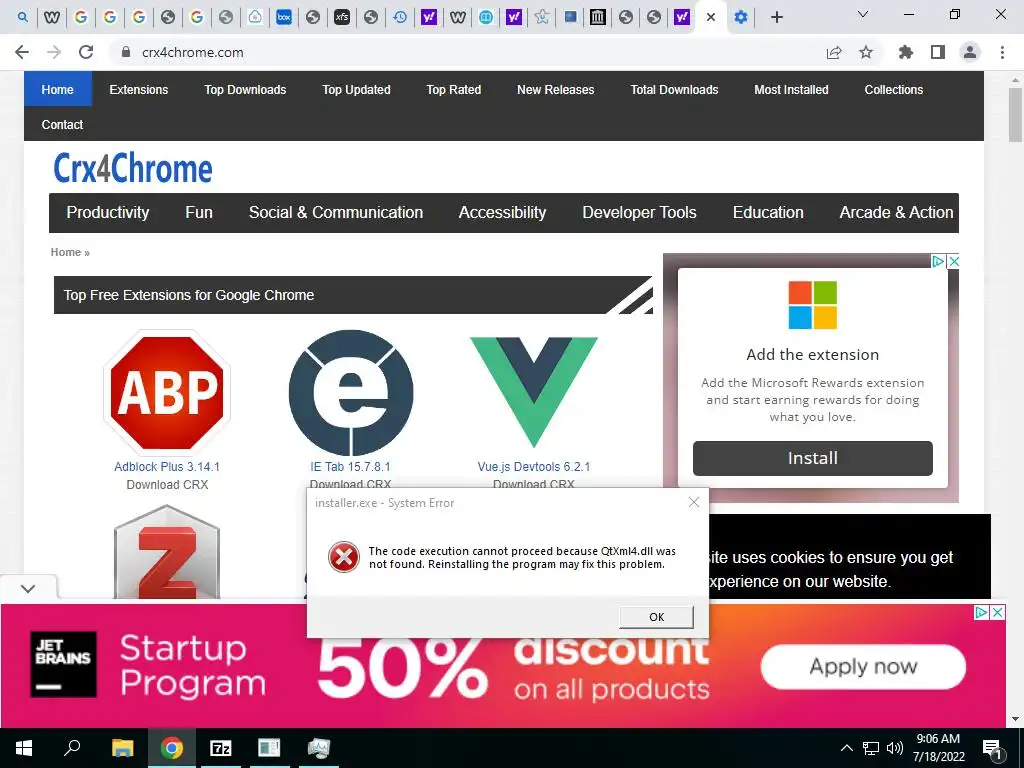Close the current active tab
This screenshot has height=768, width=1024.
click(711, 17)
